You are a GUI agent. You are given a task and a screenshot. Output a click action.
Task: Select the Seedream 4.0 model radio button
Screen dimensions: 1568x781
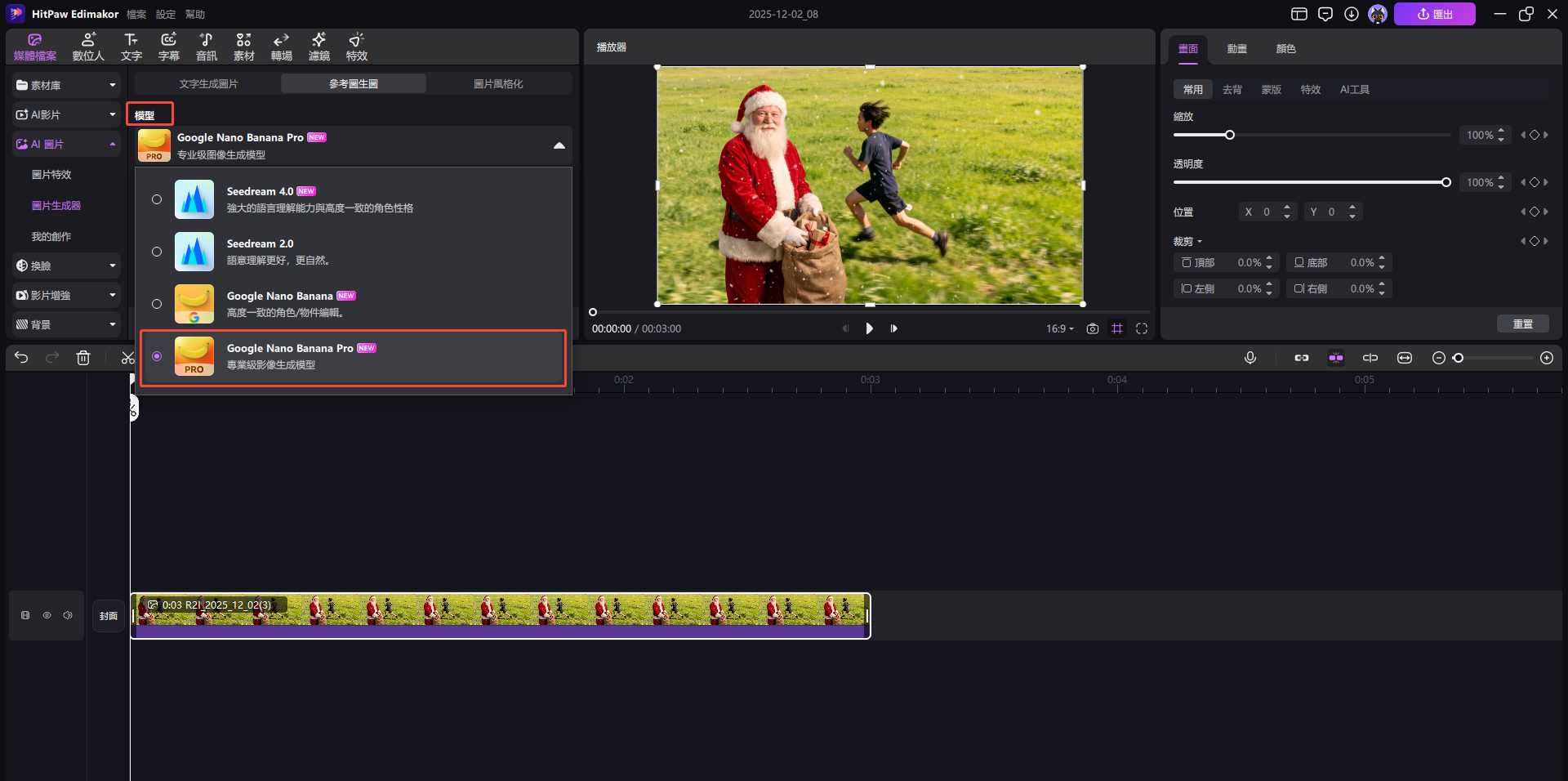[157, 199]
